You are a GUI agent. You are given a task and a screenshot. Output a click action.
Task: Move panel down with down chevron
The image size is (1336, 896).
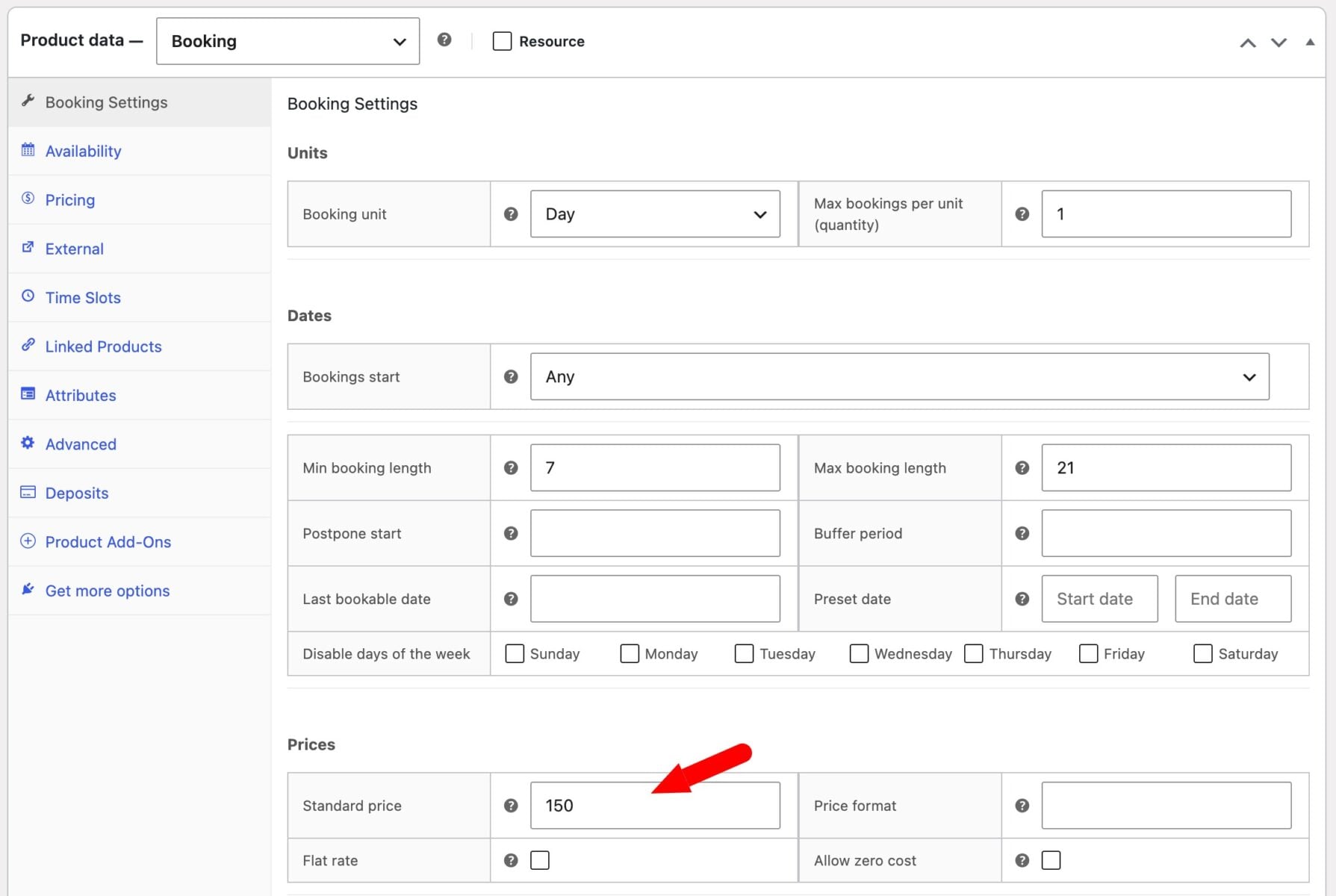coord(1278,43)
